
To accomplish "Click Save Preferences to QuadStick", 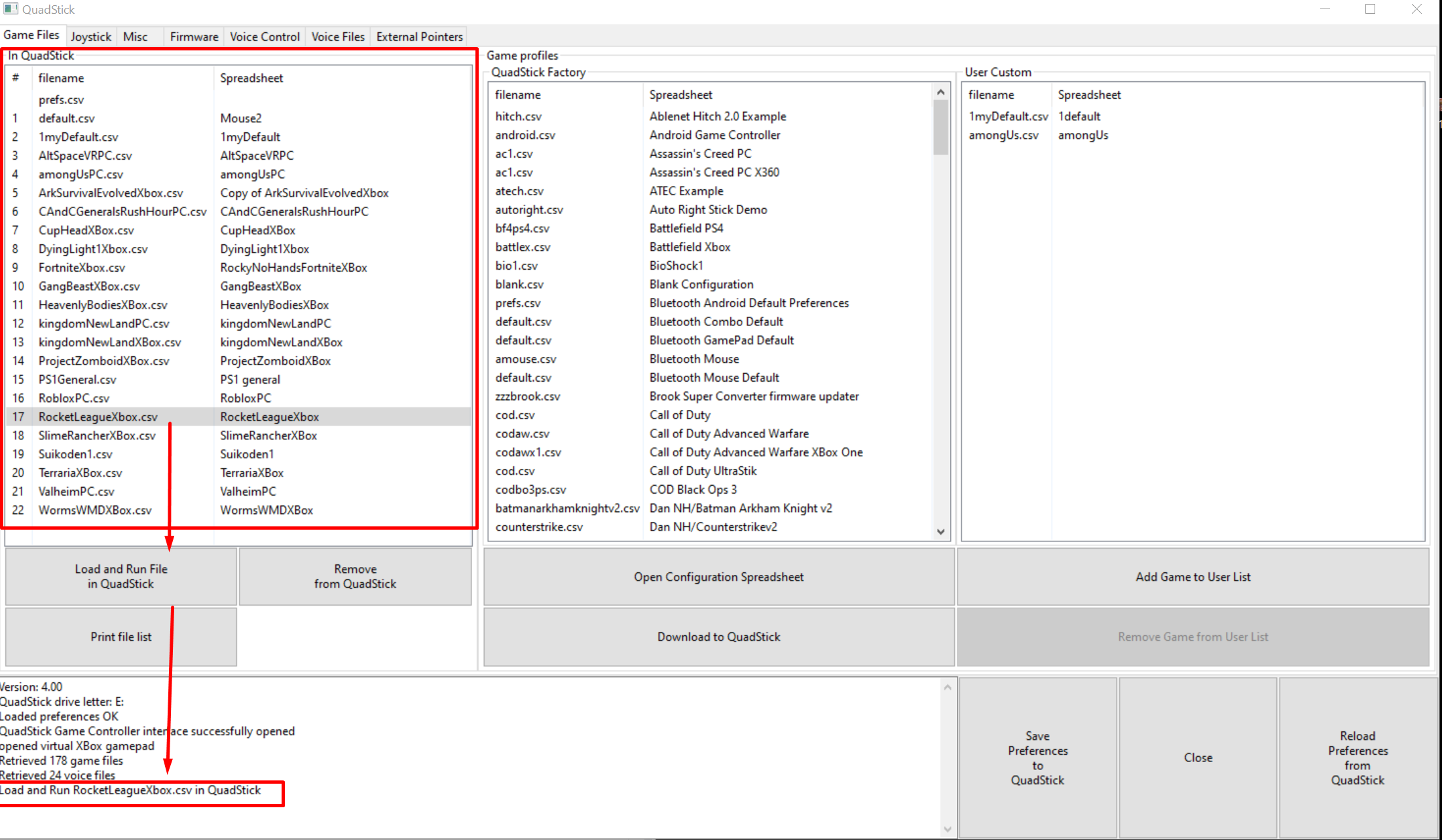I will 1038,758.
